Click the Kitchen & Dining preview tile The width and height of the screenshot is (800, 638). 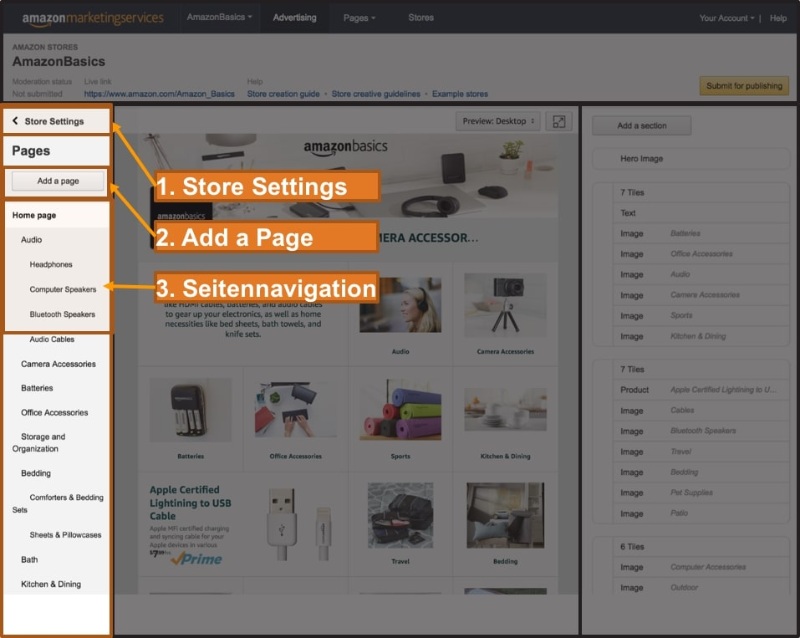tap(505, 419)
